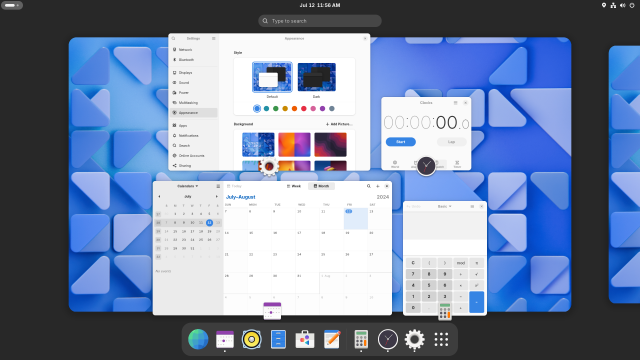The image size is (640, 360).
Task: Pick the pink accent color
Action: (x=313, y=109)
